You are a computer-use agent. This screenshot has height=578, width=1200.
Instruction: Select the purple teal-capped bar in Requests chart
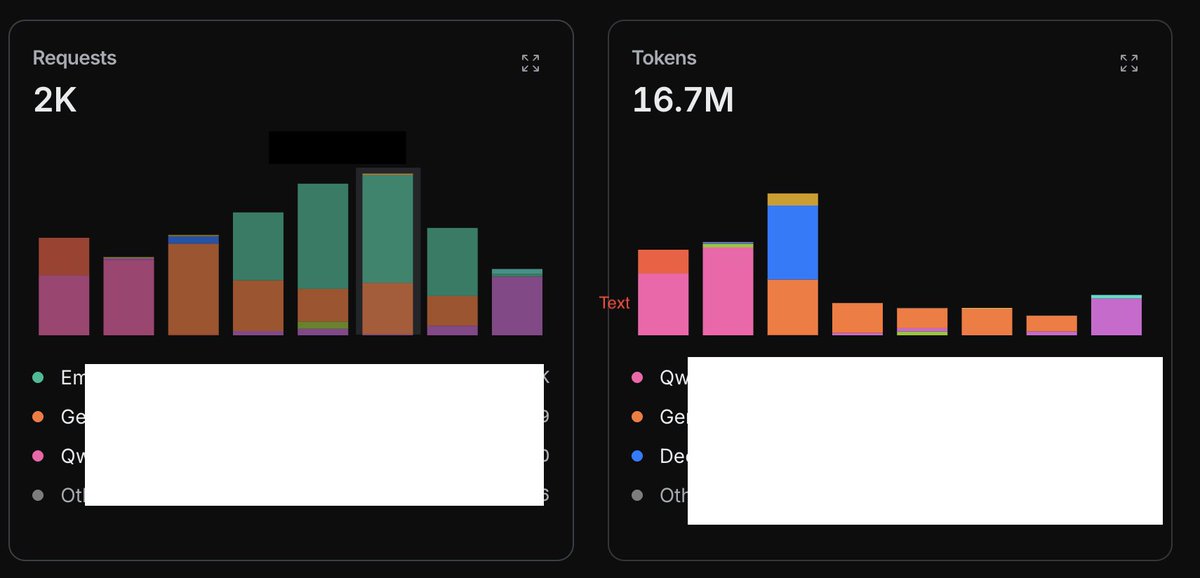tap(517, 302)
